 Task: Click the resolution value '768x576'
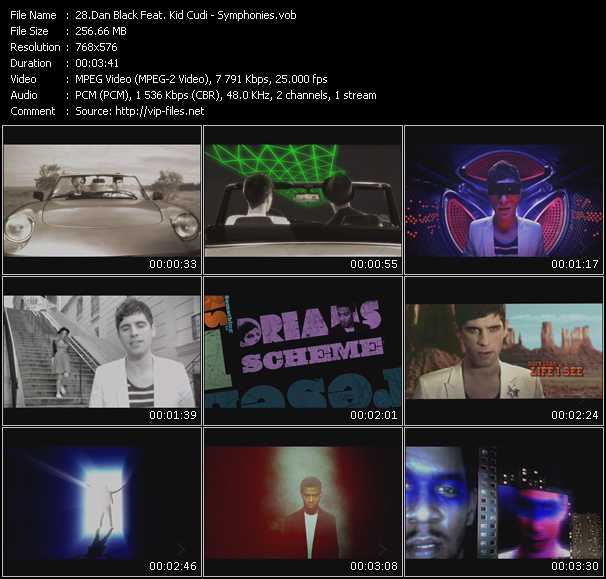point(96,47)
